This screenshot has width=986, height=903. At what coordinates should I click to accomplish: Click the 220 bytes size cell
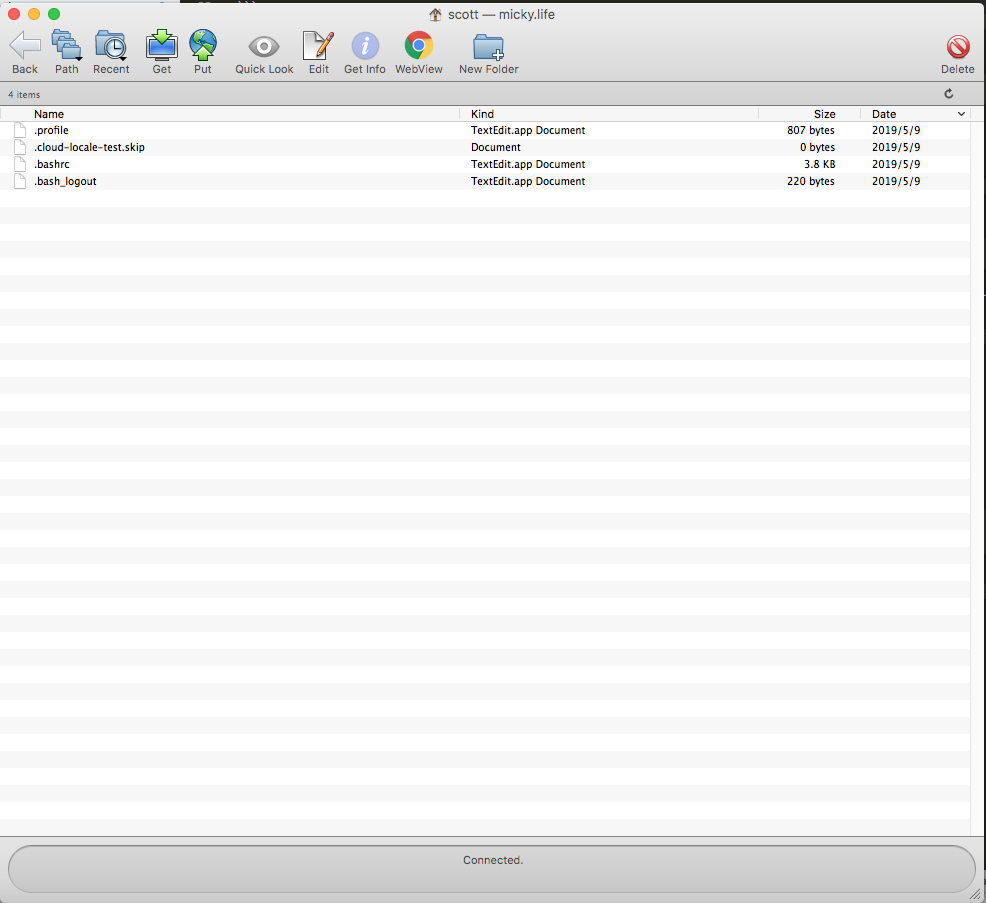click(x=811, y=181)
